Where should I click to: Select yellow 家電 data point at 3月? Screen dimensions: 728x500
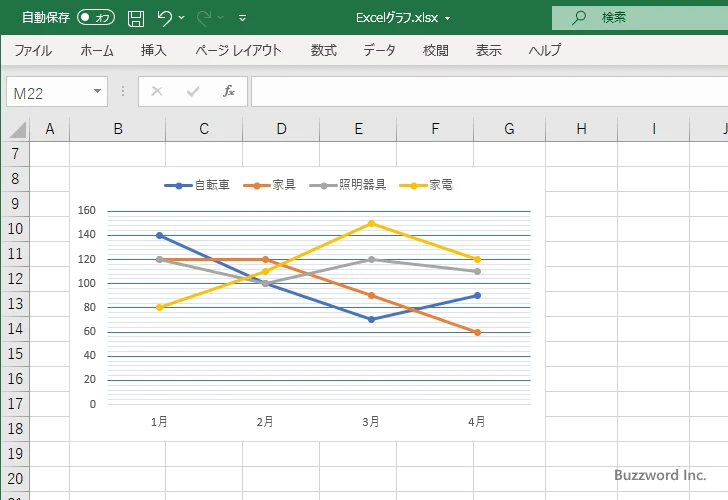[x=371, y=223]
